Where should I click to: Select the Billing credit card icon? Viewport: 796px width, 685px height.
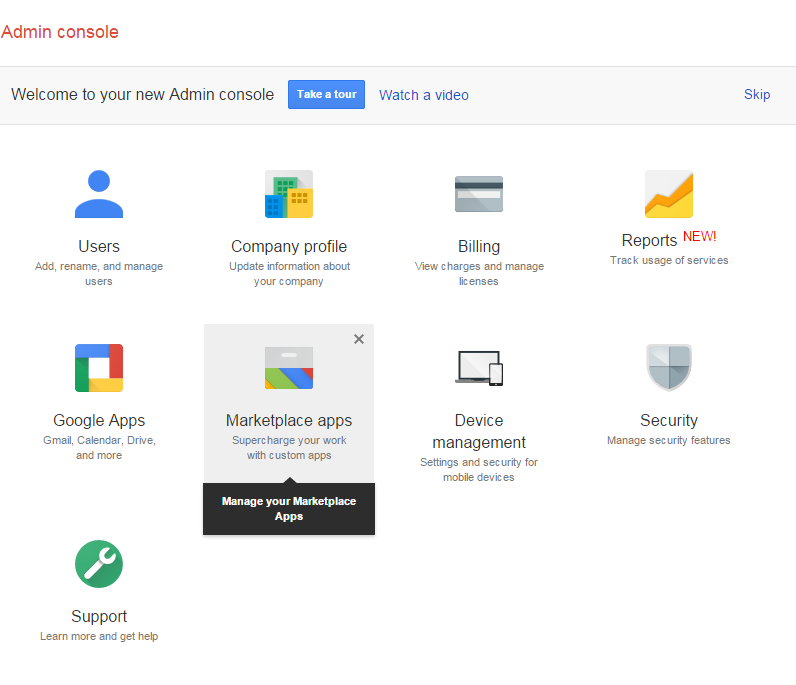coord(479,194)
